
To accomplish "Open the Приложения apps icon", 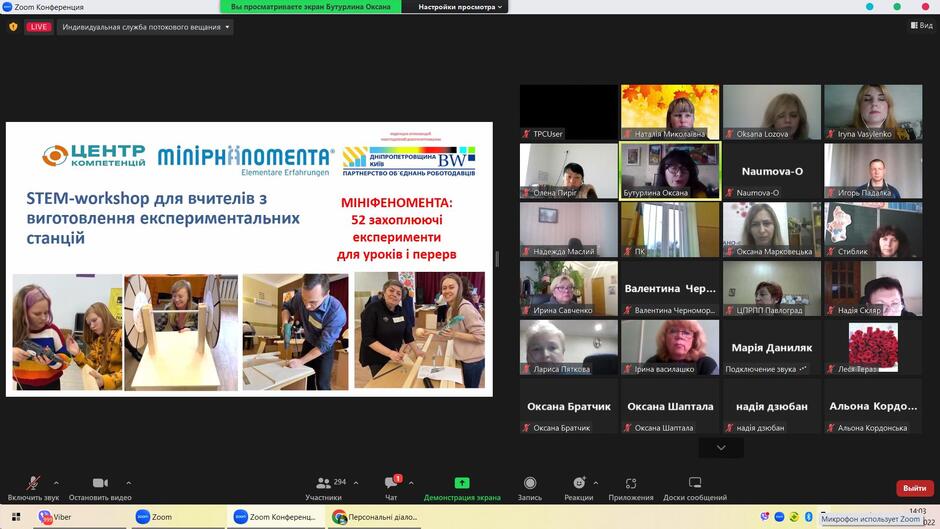I will (631, 483).
